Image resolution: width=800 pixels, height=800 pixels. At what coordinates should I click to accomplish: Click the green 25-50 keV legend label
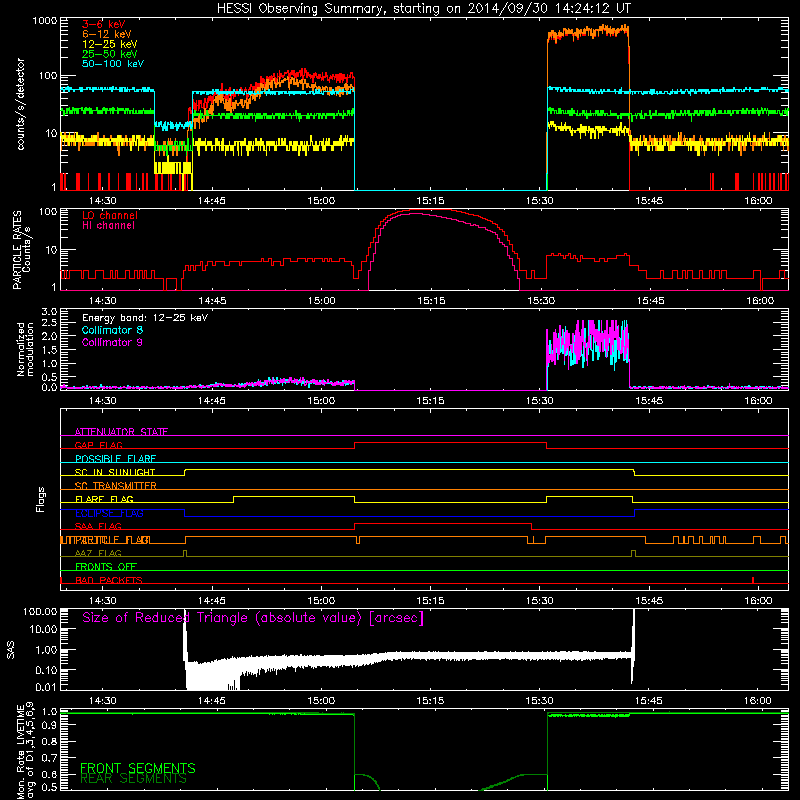coord(109,54)
